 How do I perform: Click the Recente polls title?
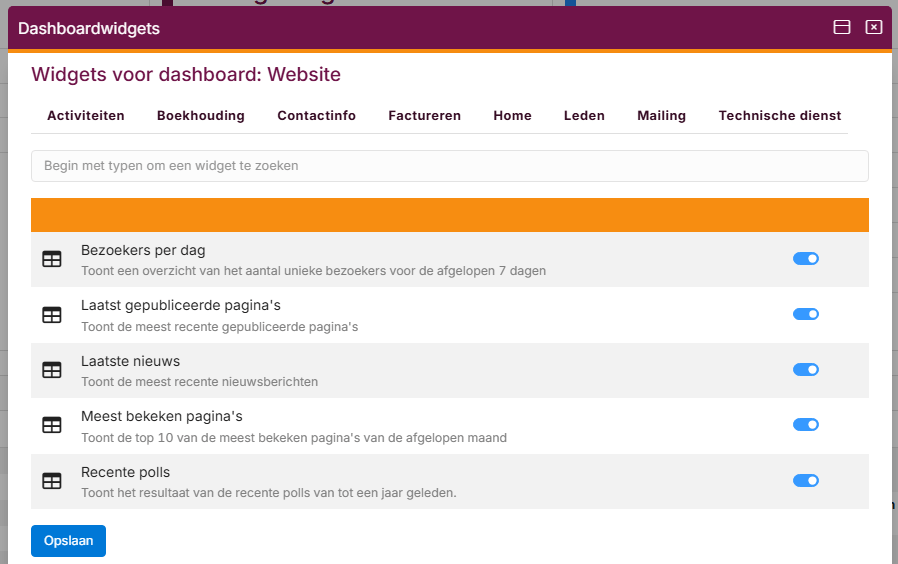(x=125, y=472)
